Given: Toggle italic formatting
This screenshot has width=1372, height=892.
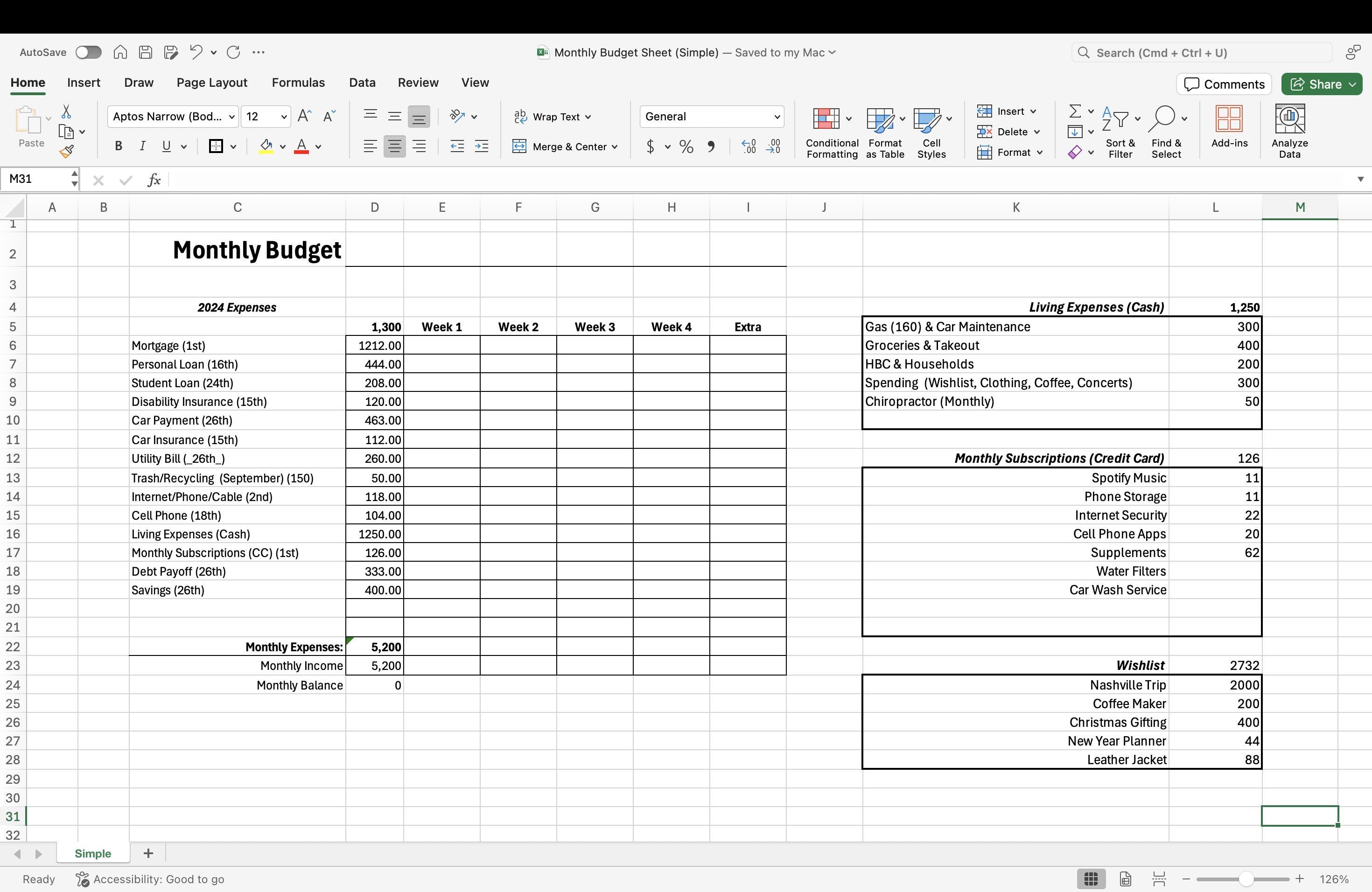Looking at the screenshot, I should [x=142, y=146].
